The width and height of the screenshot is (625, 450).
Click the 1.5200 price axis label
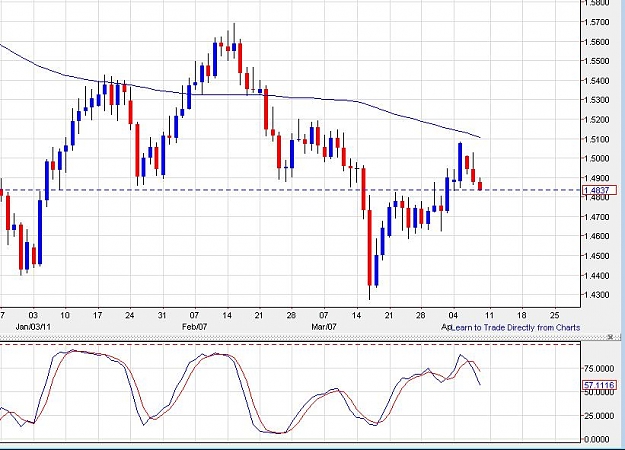point(597,120)
